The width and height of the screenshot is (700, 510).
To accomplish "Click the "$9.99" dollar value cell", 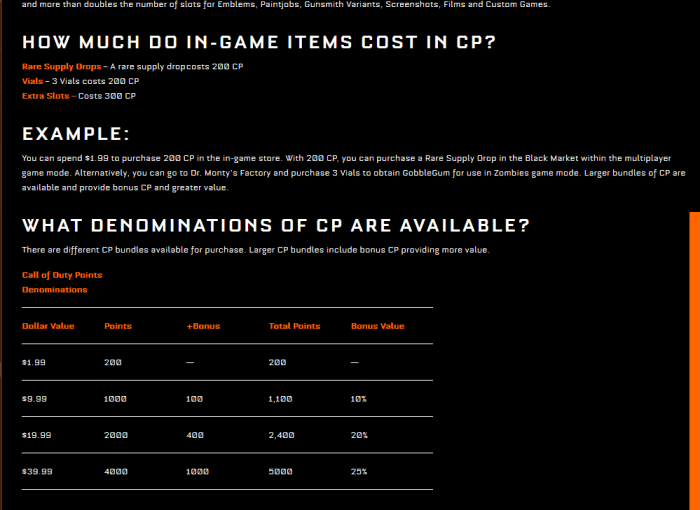I will tap(34, 399).
